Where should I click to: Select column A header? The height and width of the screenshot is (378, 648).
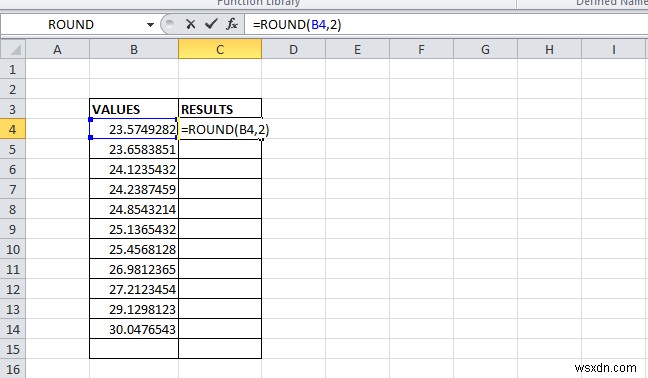(57, 50)
